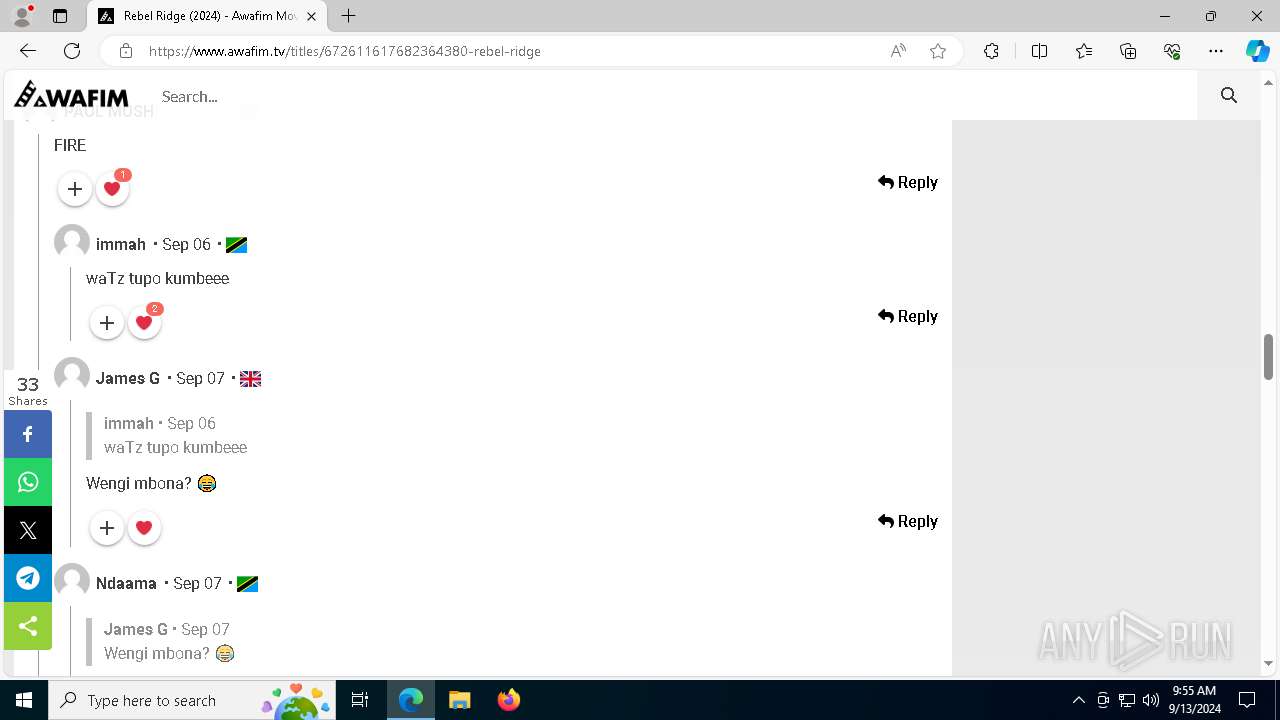
Task: Click James G's avatar picture
Action: pyautogui.click(x=72, y=376)
